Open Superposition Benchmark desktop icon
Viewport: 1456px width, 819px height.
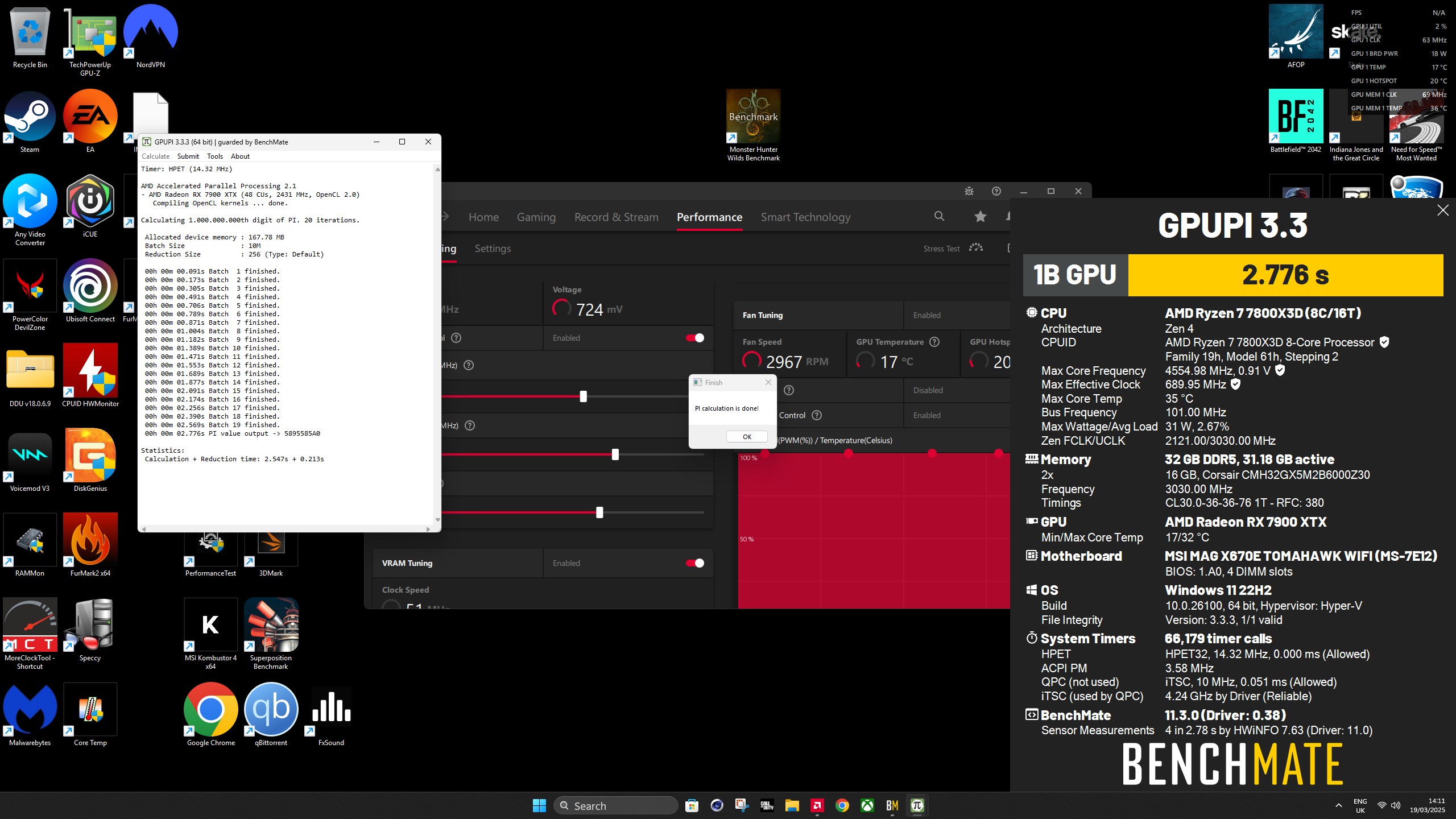coord(271,634)
